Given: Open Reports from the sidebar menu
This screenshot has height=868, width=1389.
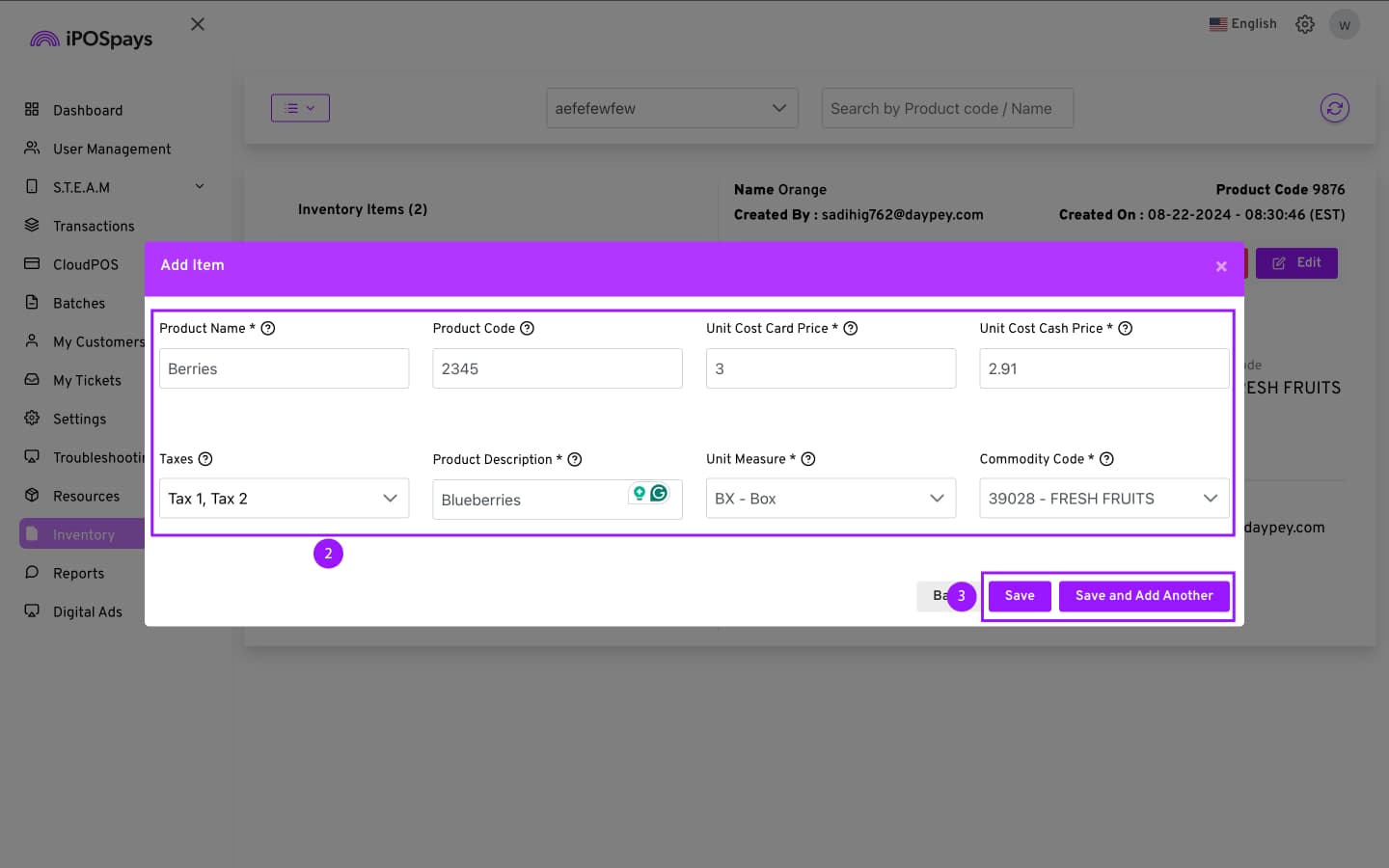Looking at the screenshot, I should tap(78, 573).
